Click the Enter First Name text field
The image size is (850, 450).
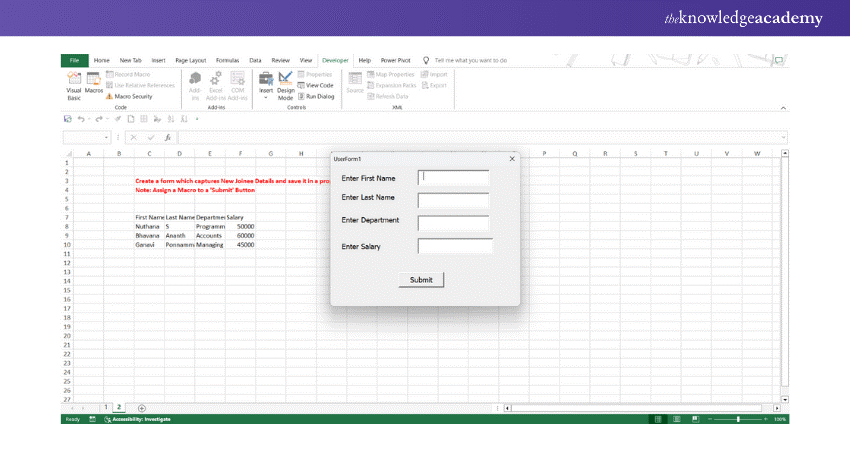coord(453,178)
